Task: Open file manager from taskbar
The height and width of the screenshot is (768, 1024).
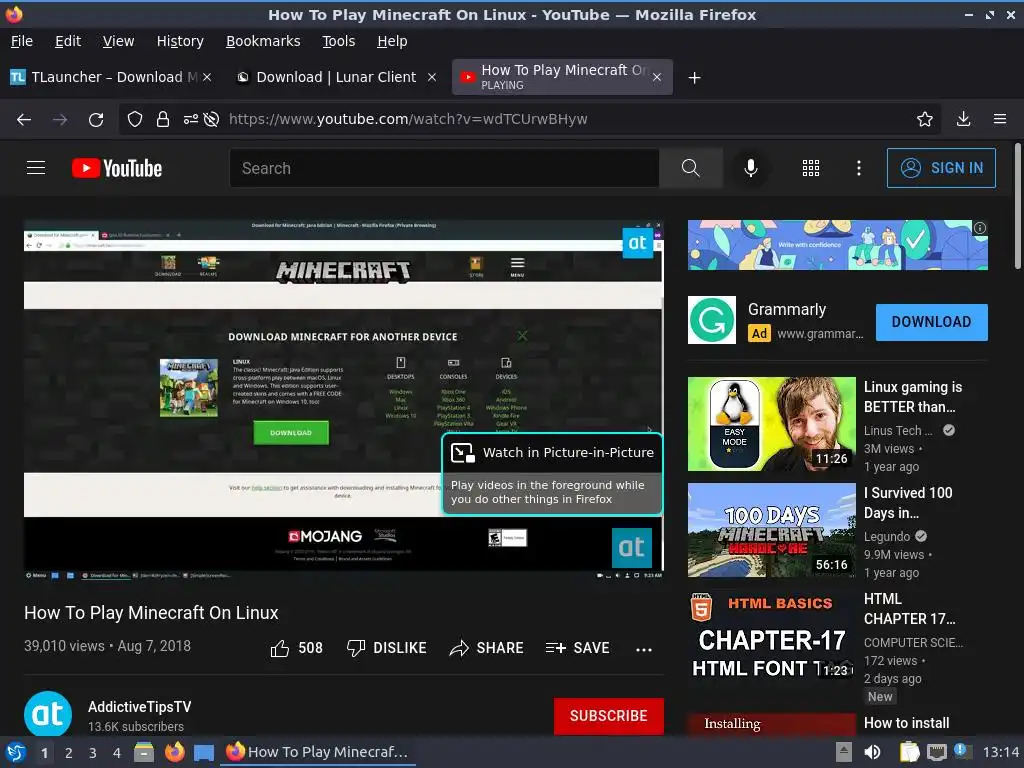Action: 144,752
